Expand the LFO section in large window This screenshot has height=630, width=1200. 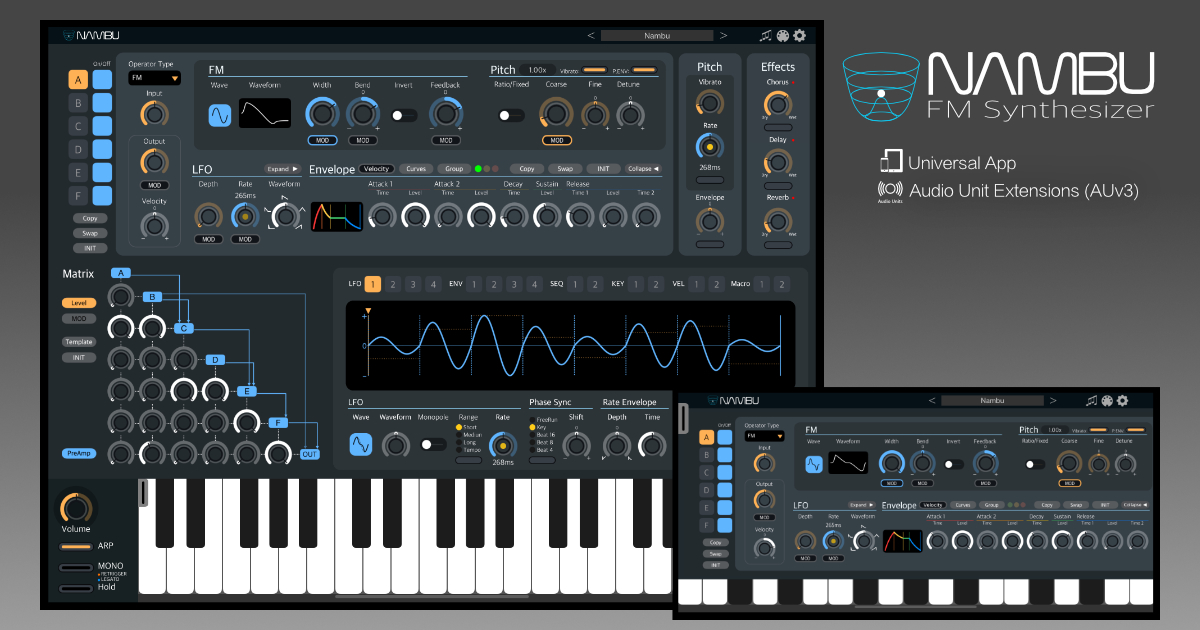(283, 169)
